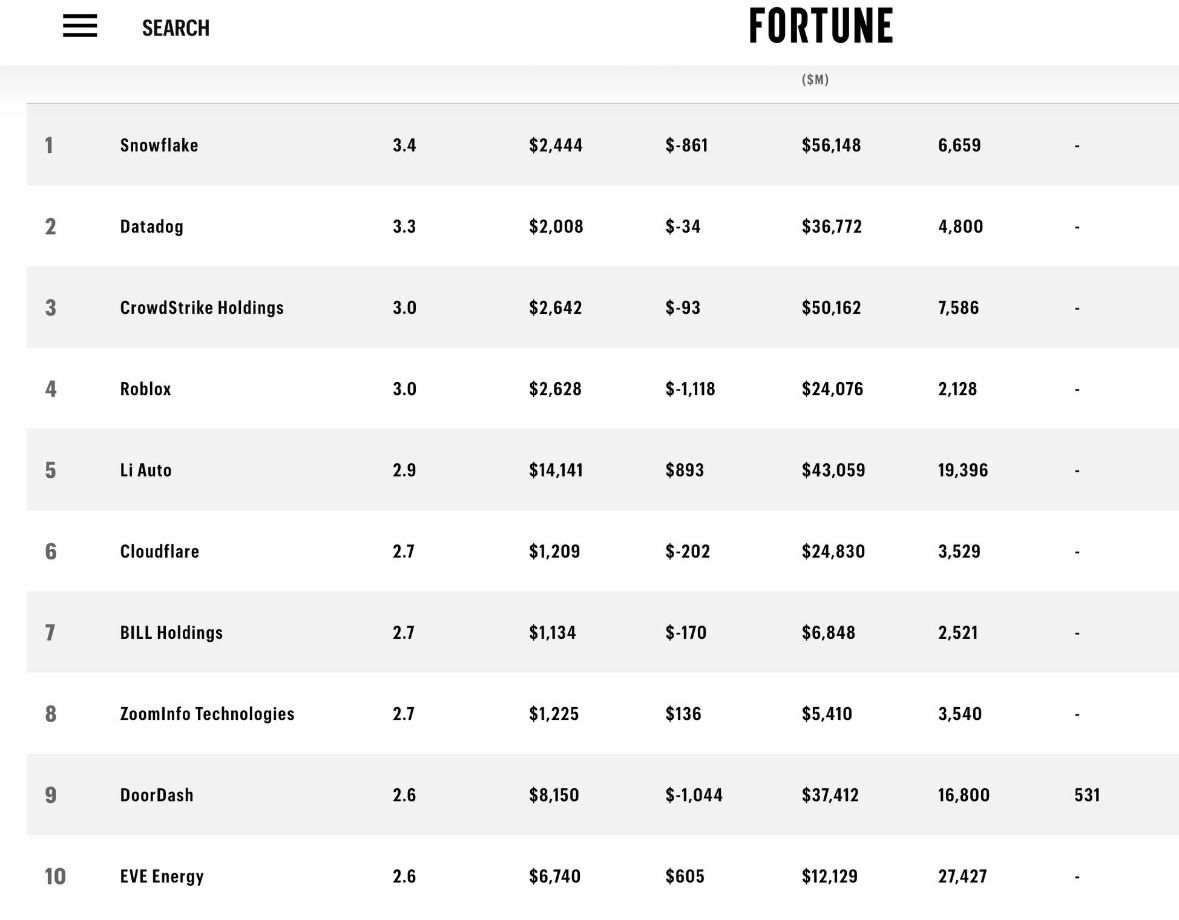This screenshot has width=1179, height=920.
Task: Open the Li Auto company entry
Action: 146,470
